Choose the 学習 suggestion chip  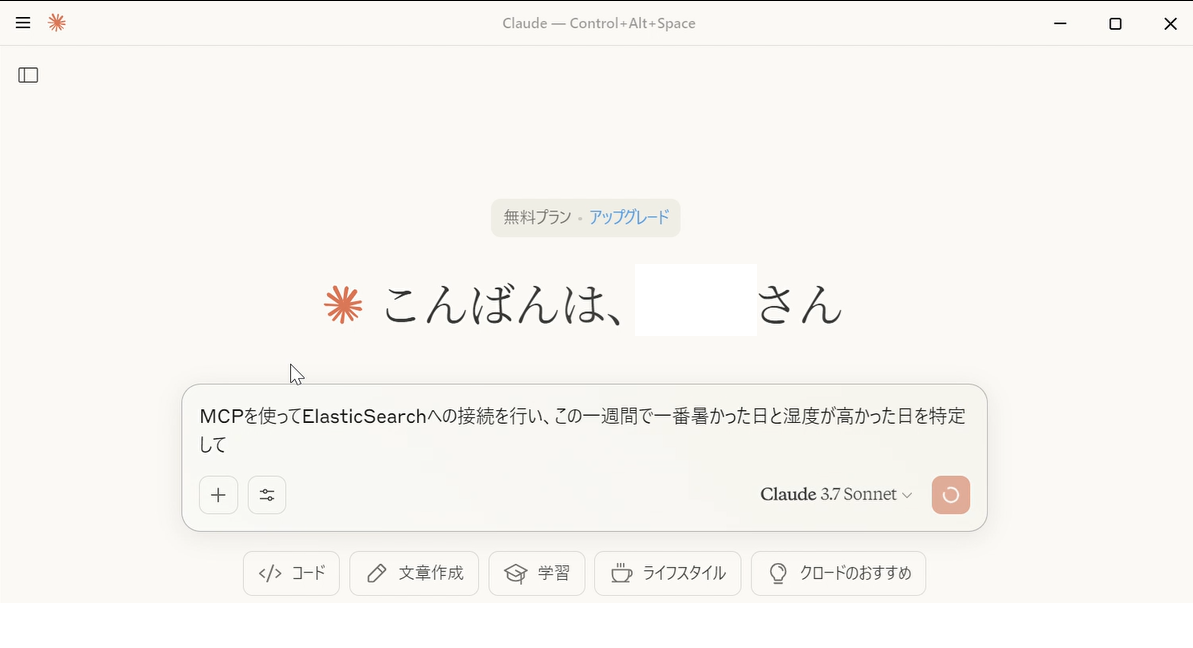tap(537, 573)
